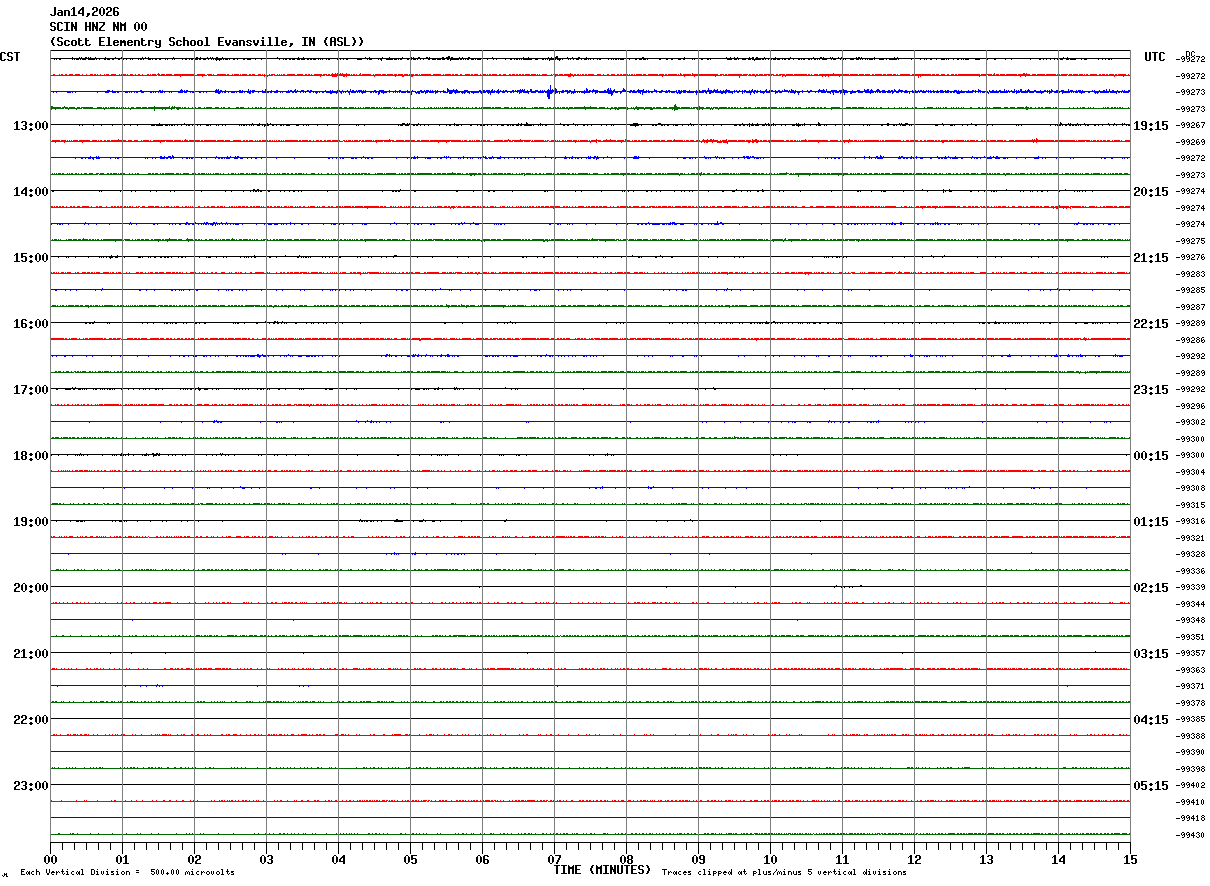Select the 02:15 UTC time label
The height and width of the screenshot is (886, 1210).
pyautogui.click(x=1150, y=588)
